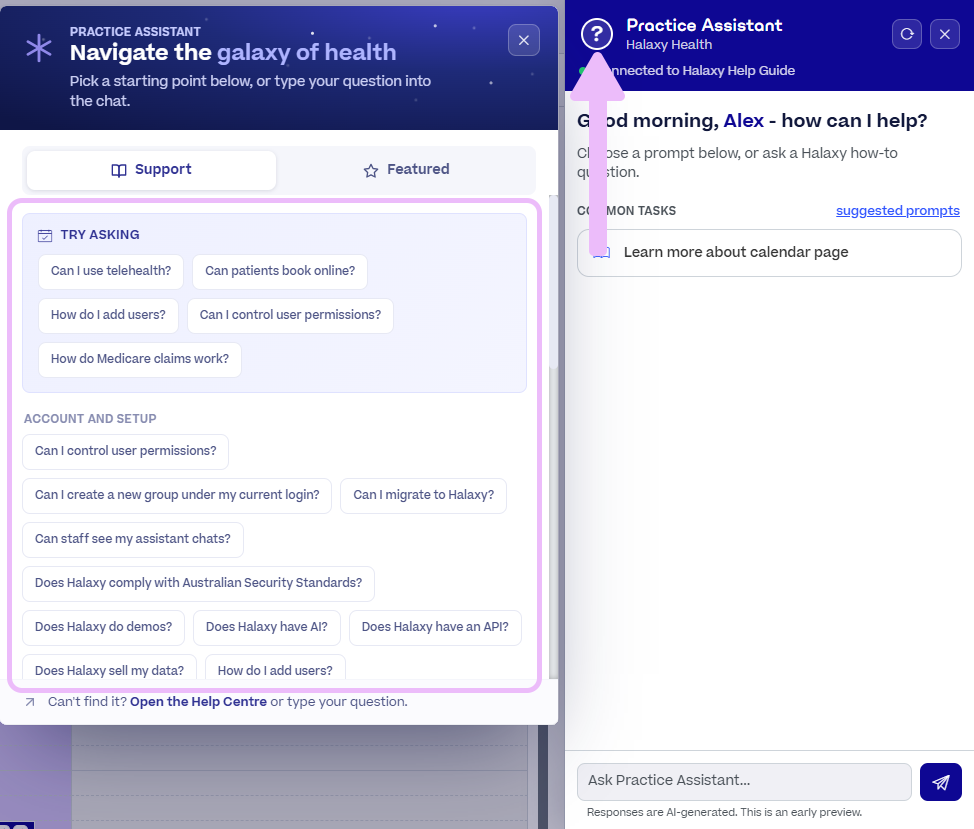This screenshot has width=974, height=829.
Task: Select 'How do Medicare claims work?'
Action: pyautogui.click(x=140, y=360)
